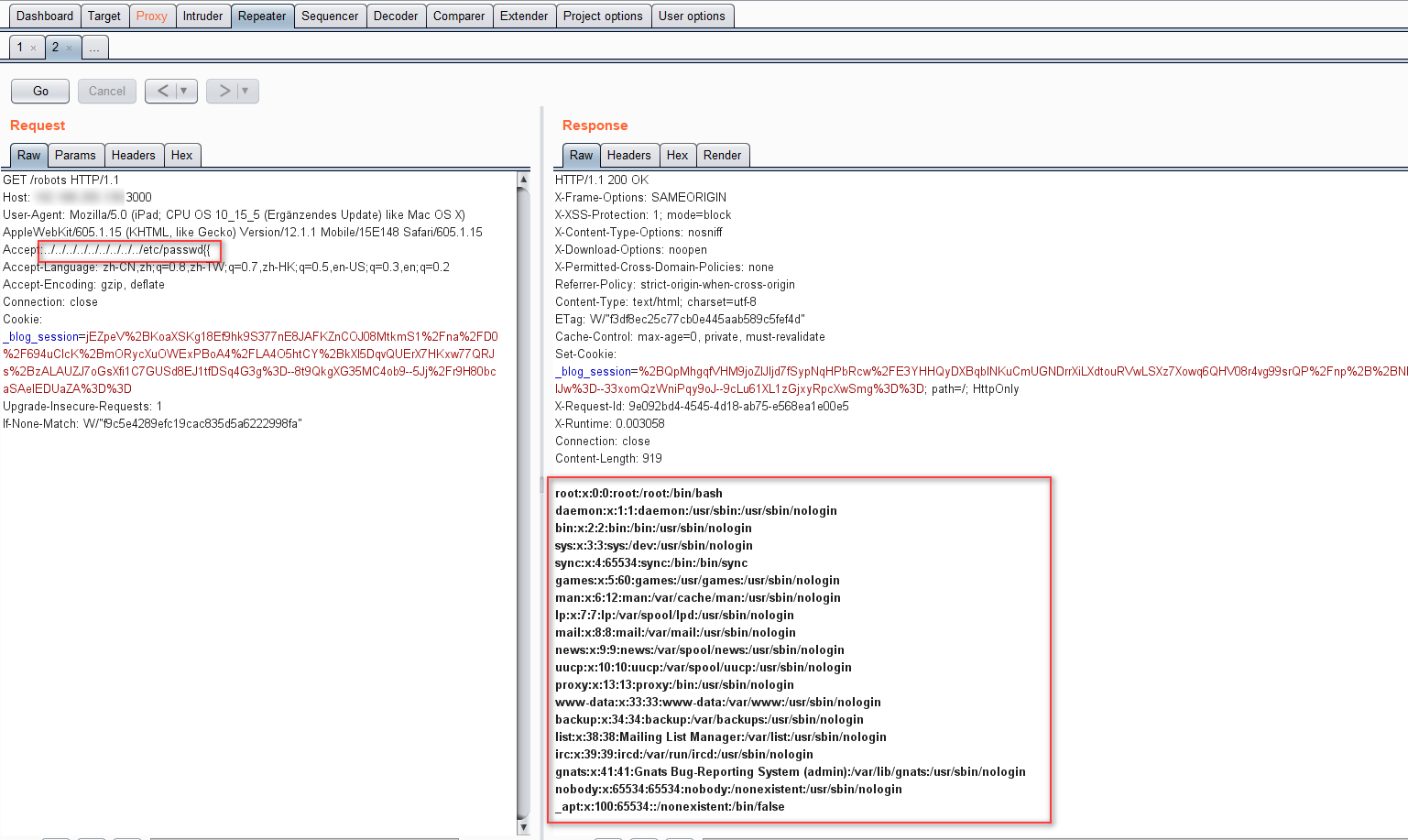This screenshot has height=840, width=1408.
Task: Click the _blog_session cookie link in the request
Action: (x=40, y=336)
